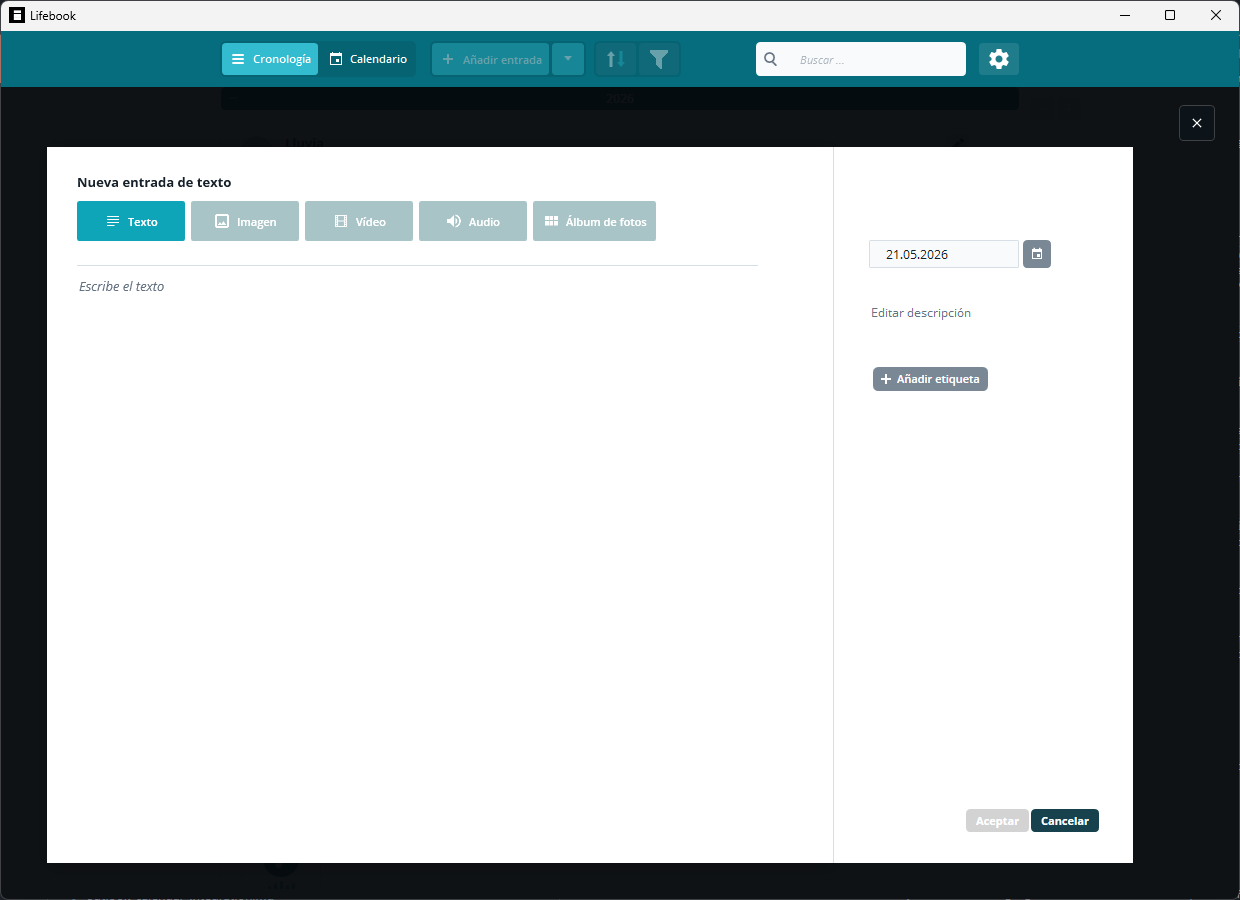Click the Añadir etiqueta button
Image resolution: width=1240 pixels, height=900 pixels.
point(930,379)
